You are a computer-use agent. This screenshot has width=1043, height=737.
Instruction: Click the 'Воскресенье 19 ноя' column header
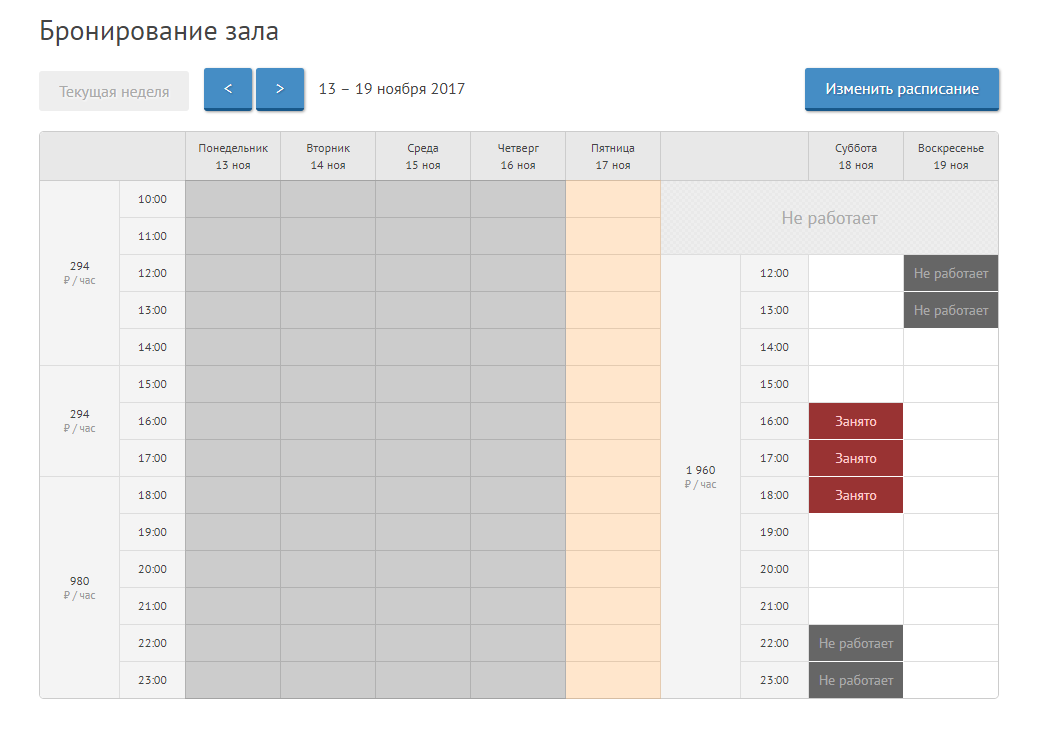pos(950,156)
